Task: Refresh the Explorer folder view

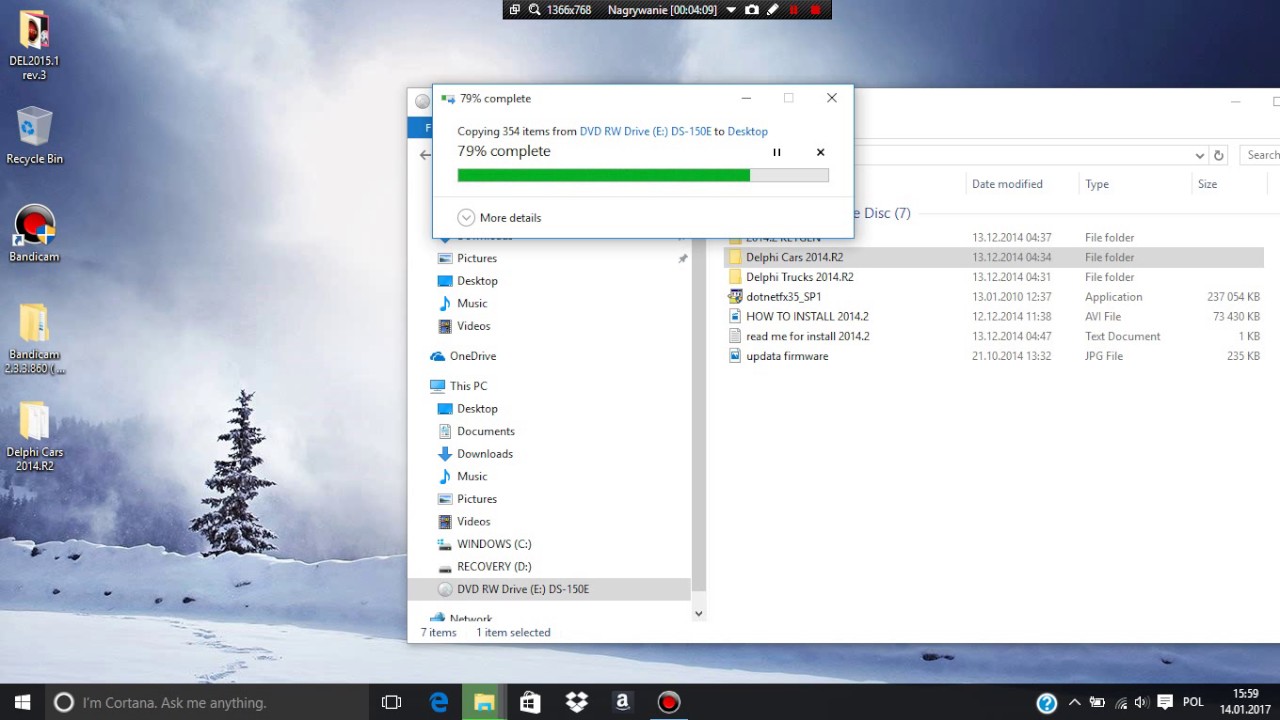Action: [1218, 155]
